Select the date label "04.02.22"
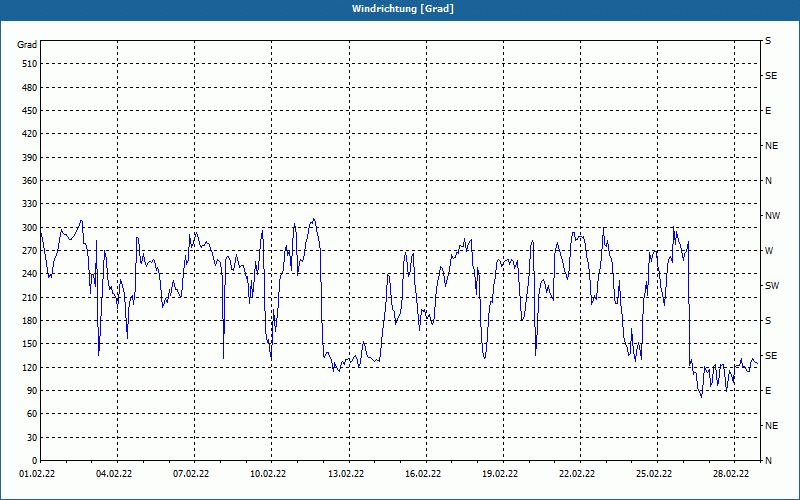 [114, 474]
